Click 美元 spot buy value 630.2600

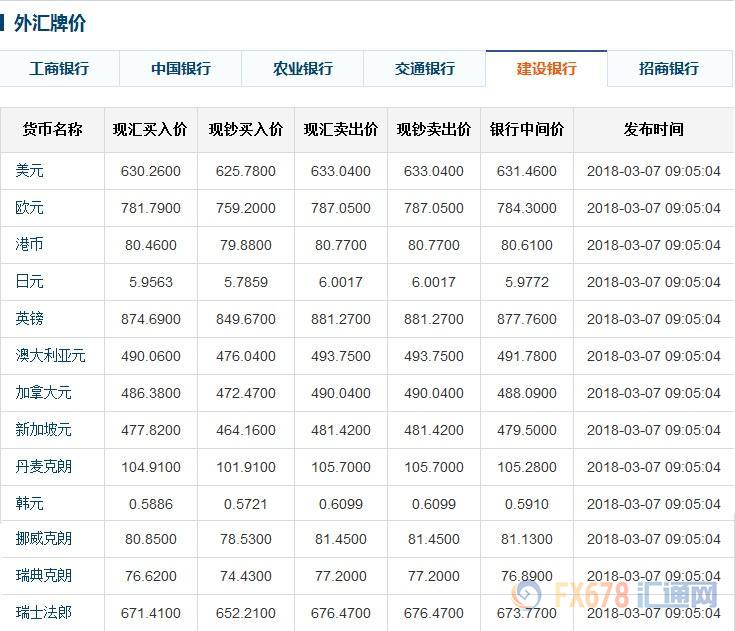click(x=151, y=171)
